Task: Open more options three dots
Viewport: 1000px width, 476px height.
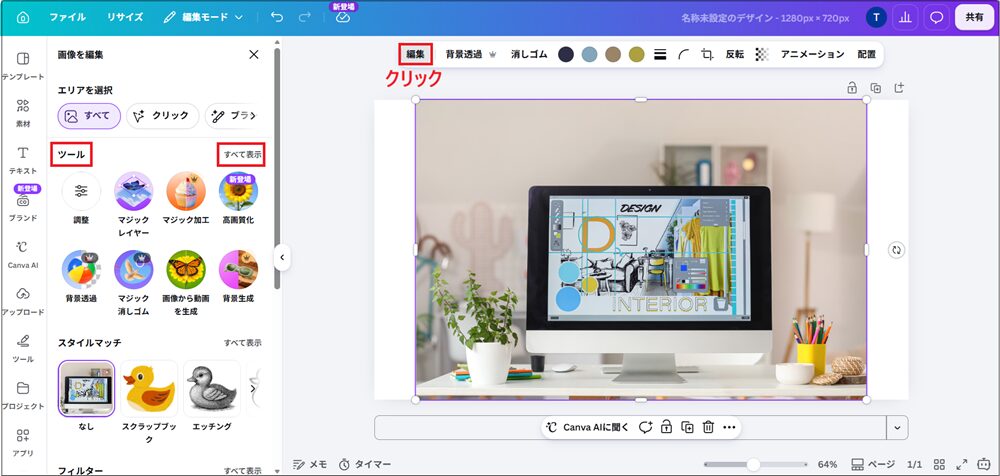Action: tap(729, 428)
